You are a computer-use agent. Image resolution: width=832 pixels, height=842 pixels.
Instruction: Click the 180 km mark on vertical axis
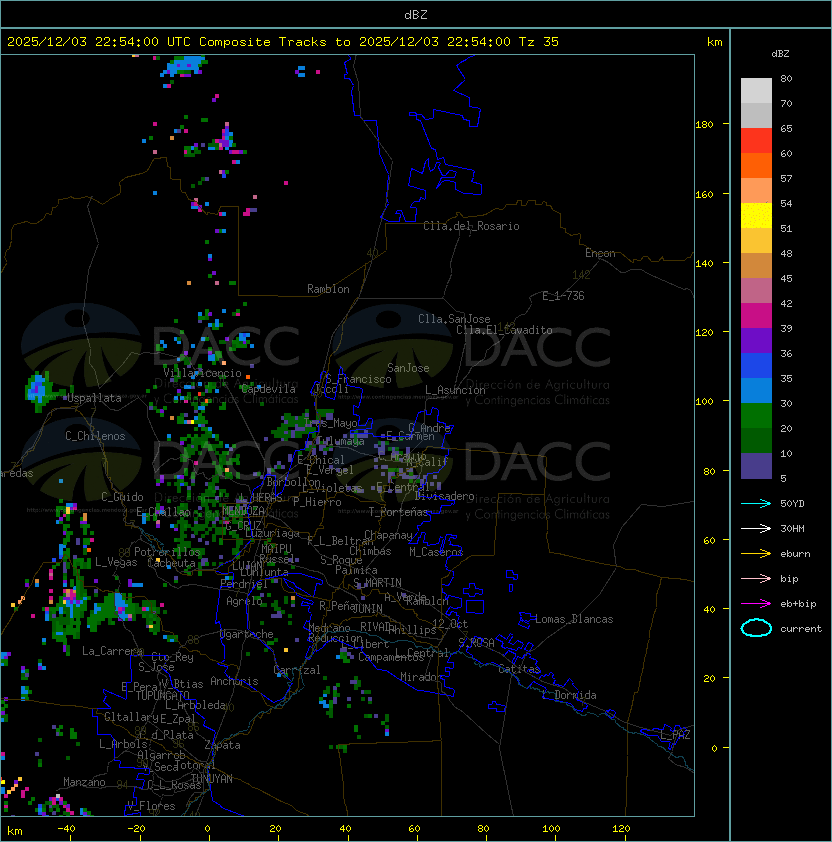pyautogui.click(x=704, y=125)
